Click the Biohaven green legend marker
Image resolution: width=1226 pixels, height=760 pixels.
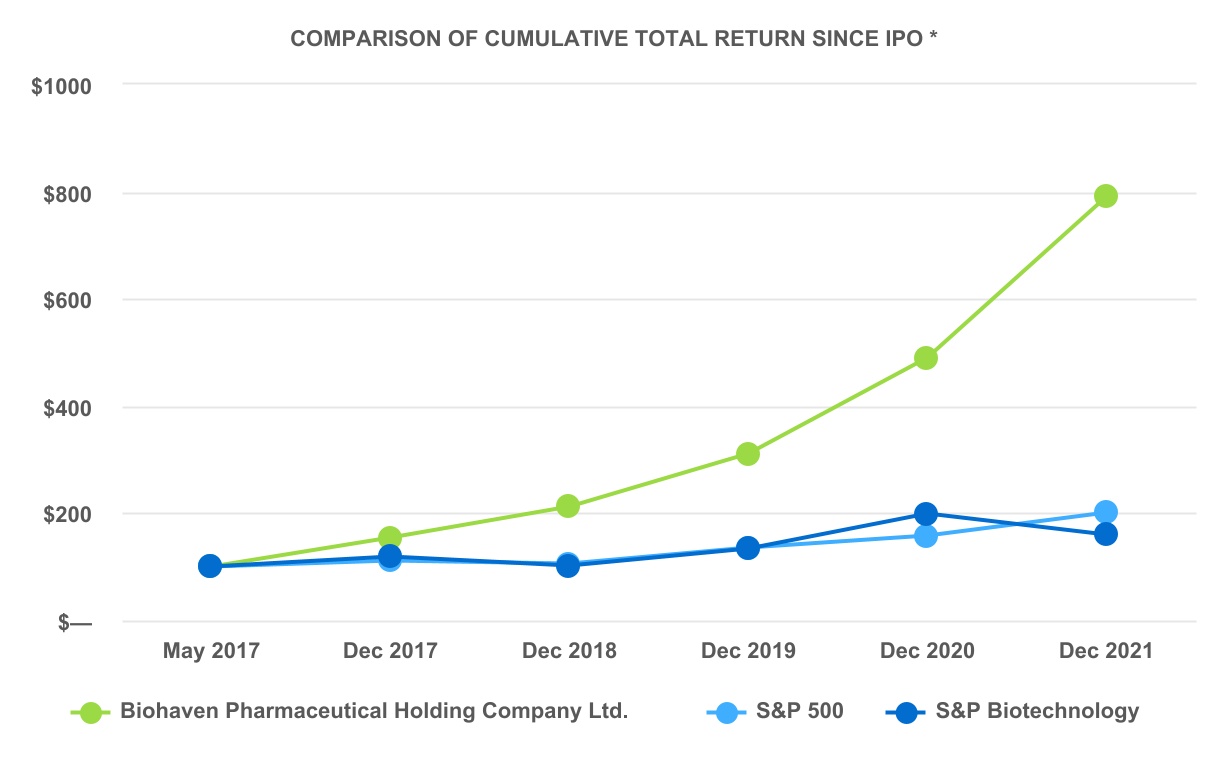(91, 713)
